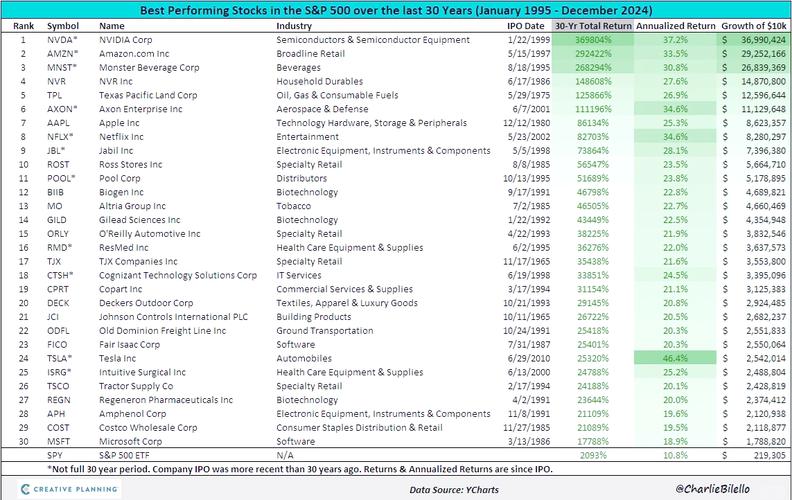This screenshot has height=500, width=792.
Task: Click the Building Products industry cell
Action: (314, 317)
